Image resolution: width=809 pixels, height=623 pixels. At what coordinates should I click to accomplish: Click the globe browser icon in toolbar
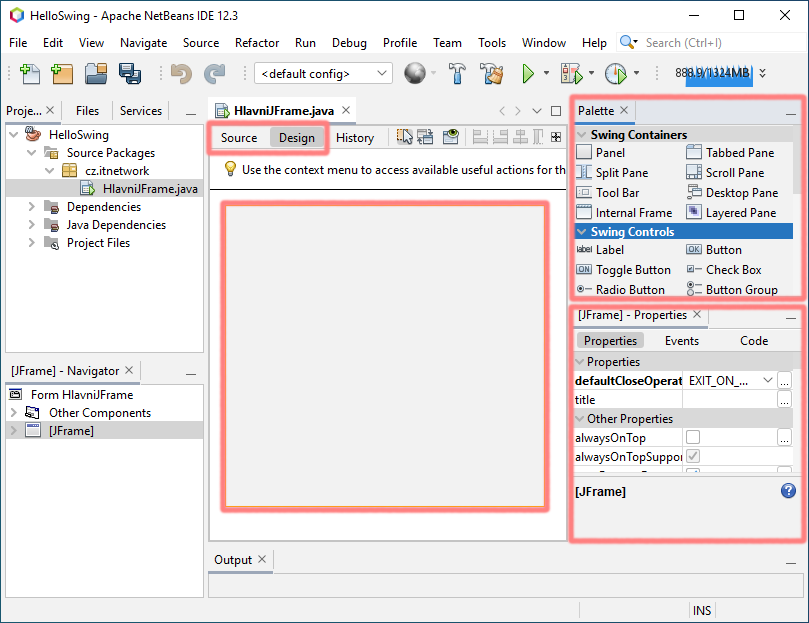[x=415, y=73]
